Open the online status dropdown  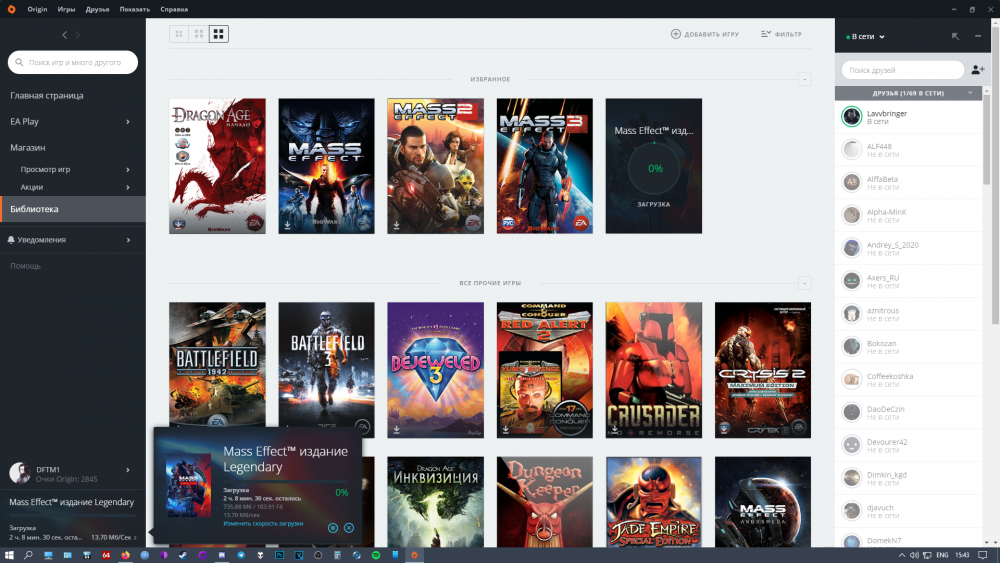[x=866, y=36]
